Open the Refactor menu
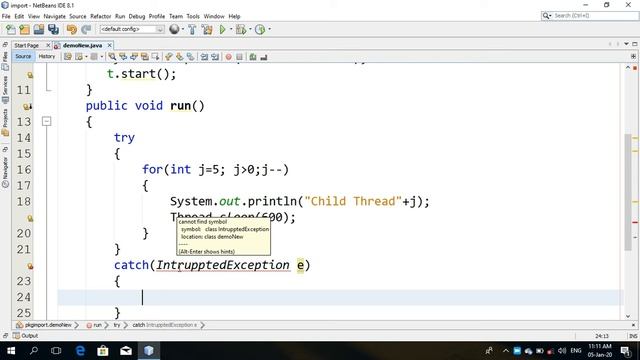 tap(100, 16)
